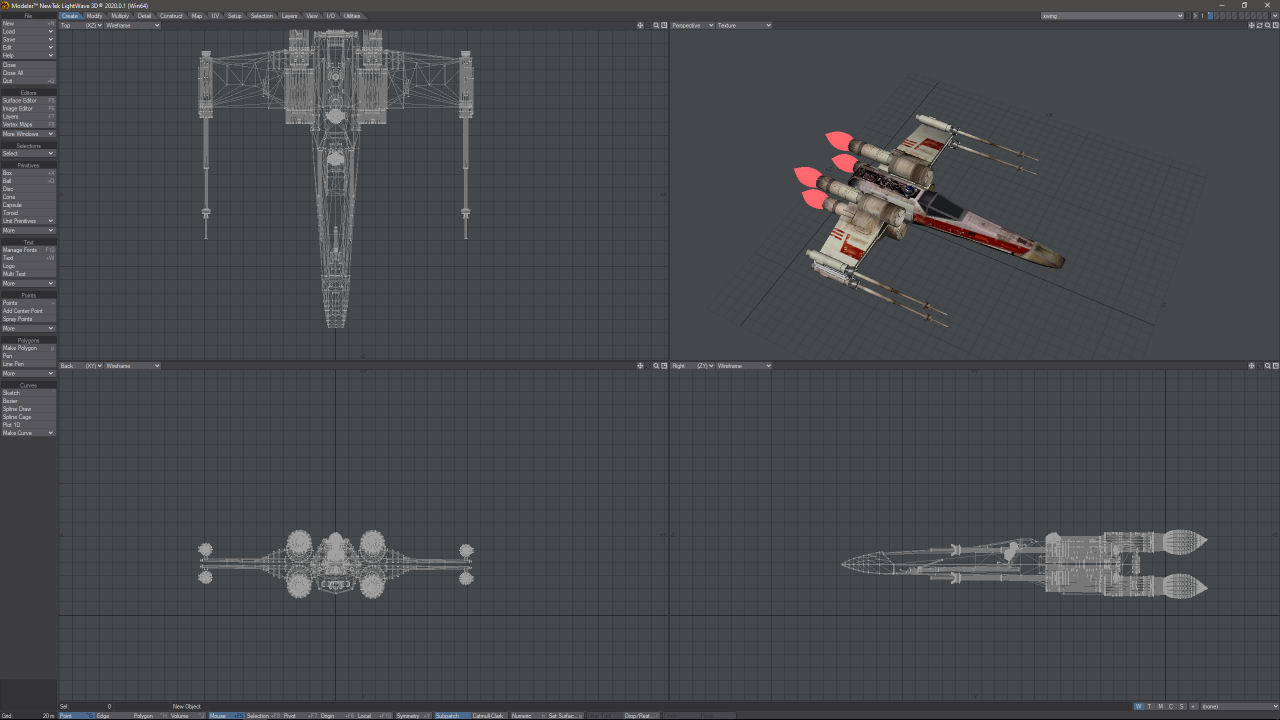This screenshot has width=1280, height=720.
Task: Click the pan icon in Back viewport
Action: [x=640, y=366]
